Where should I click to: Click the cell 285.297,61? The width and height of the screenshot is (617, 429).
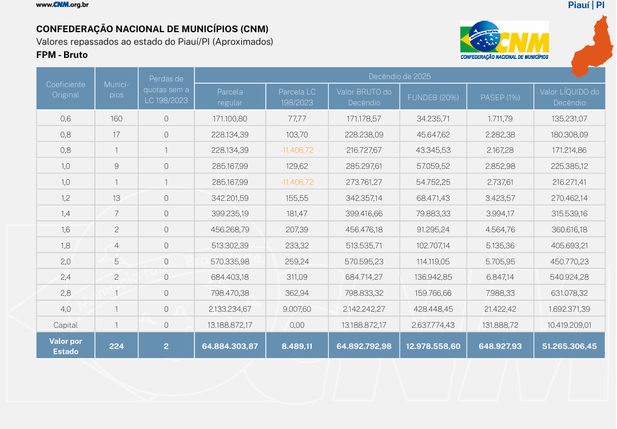click(x=364, y=166)
